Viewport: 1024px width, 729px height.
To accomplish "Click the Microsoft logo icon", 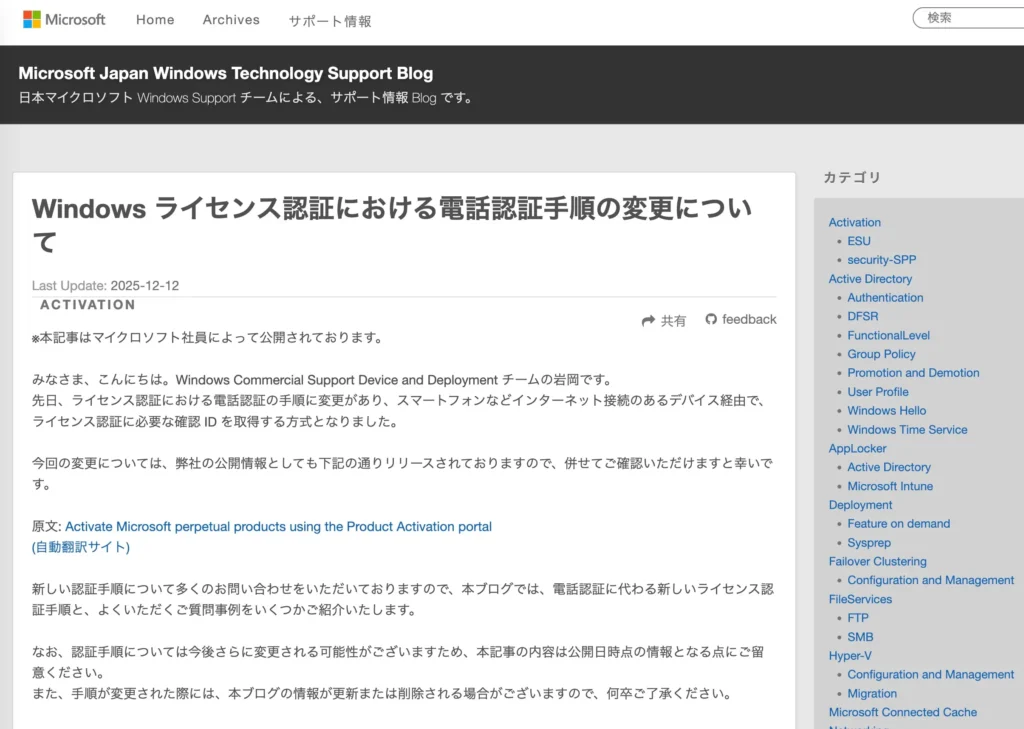I will pos(32,20).
